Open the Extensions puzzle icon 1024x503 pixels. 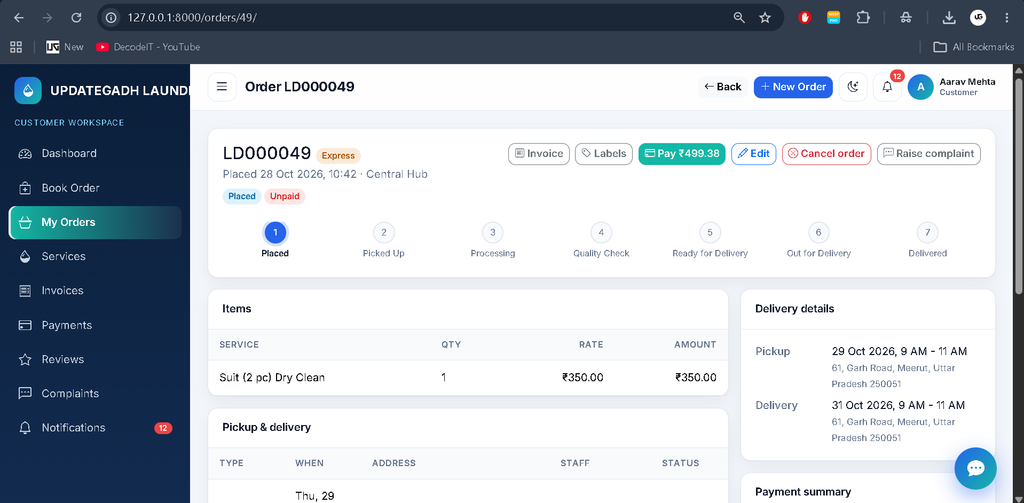tap(863, 18)
